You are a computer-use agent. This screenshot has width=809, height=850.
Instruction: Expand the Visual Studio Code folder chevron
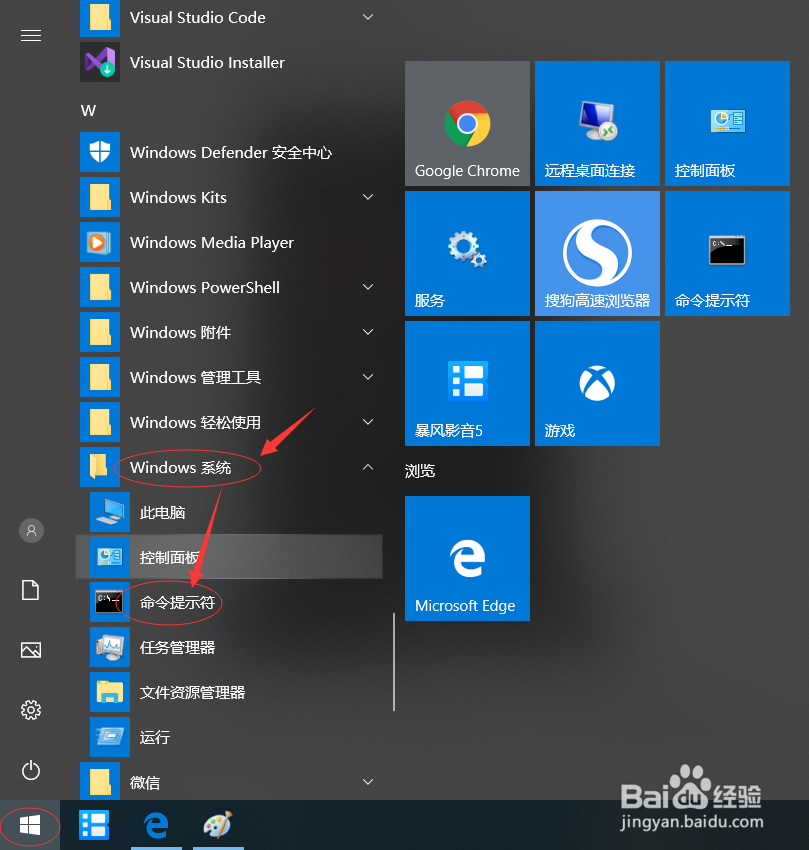[x=368, y=17]
